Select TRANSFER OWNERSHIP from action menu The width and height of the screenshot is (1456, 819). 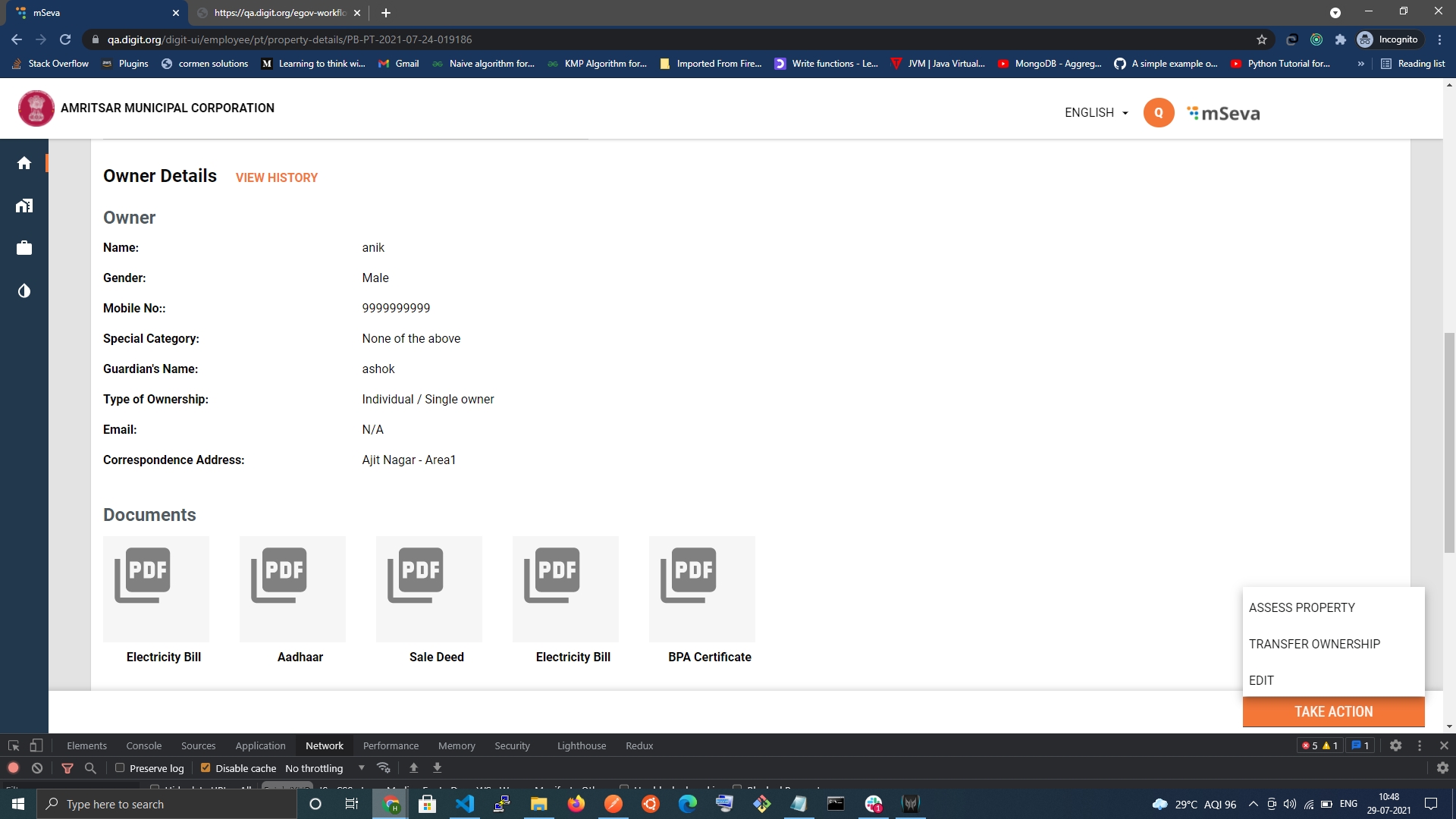pyautogui.click(x=1314, y=644)
